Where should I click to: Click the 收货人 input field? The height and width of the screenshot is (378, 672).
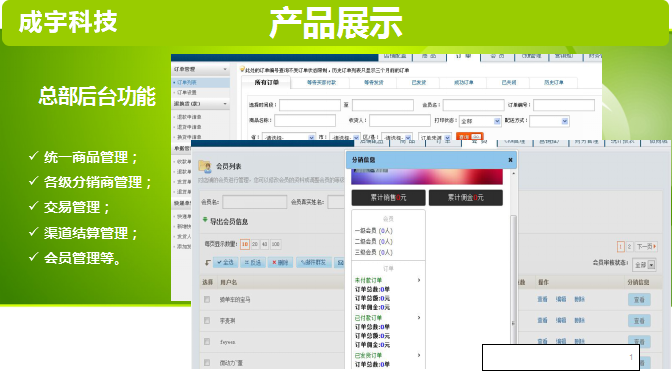[x=400, y=120]
